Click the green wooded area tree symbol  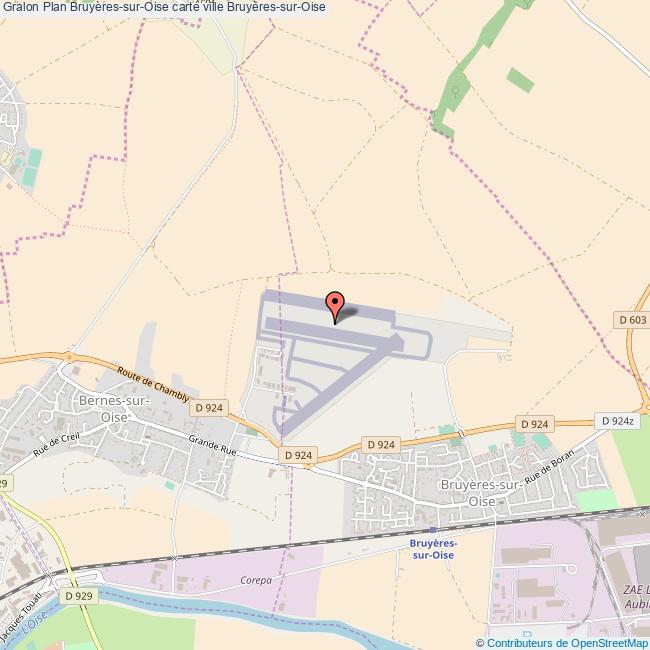456,90
